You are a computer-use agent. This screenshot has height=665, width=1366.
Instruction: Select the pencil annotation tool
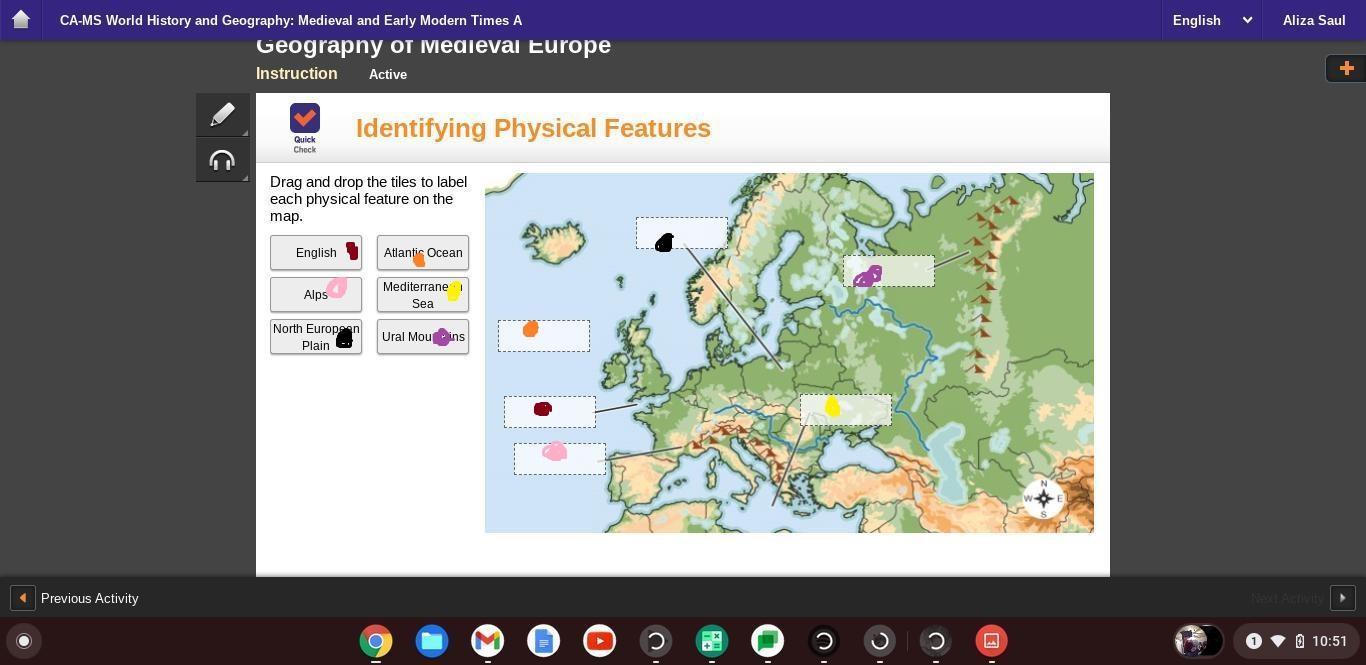pos(222,115)
